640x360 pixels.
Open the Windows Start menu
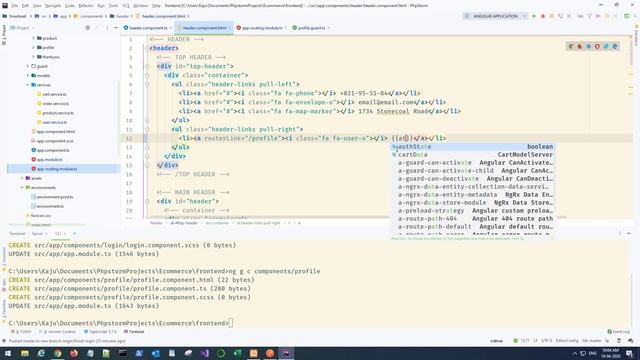8,353
